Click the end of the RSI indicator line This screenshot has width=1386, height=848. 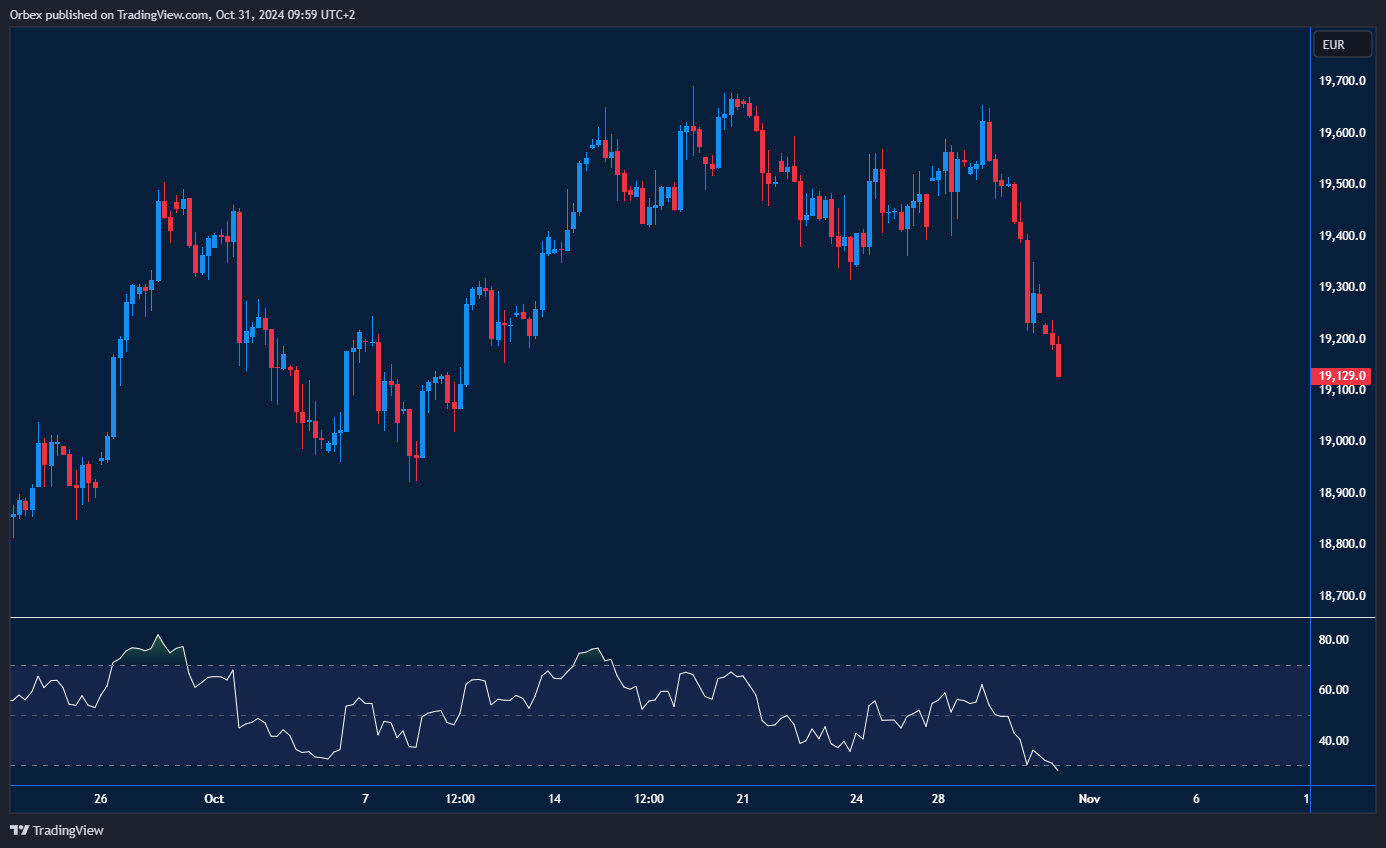click(x=1057, y=770)
